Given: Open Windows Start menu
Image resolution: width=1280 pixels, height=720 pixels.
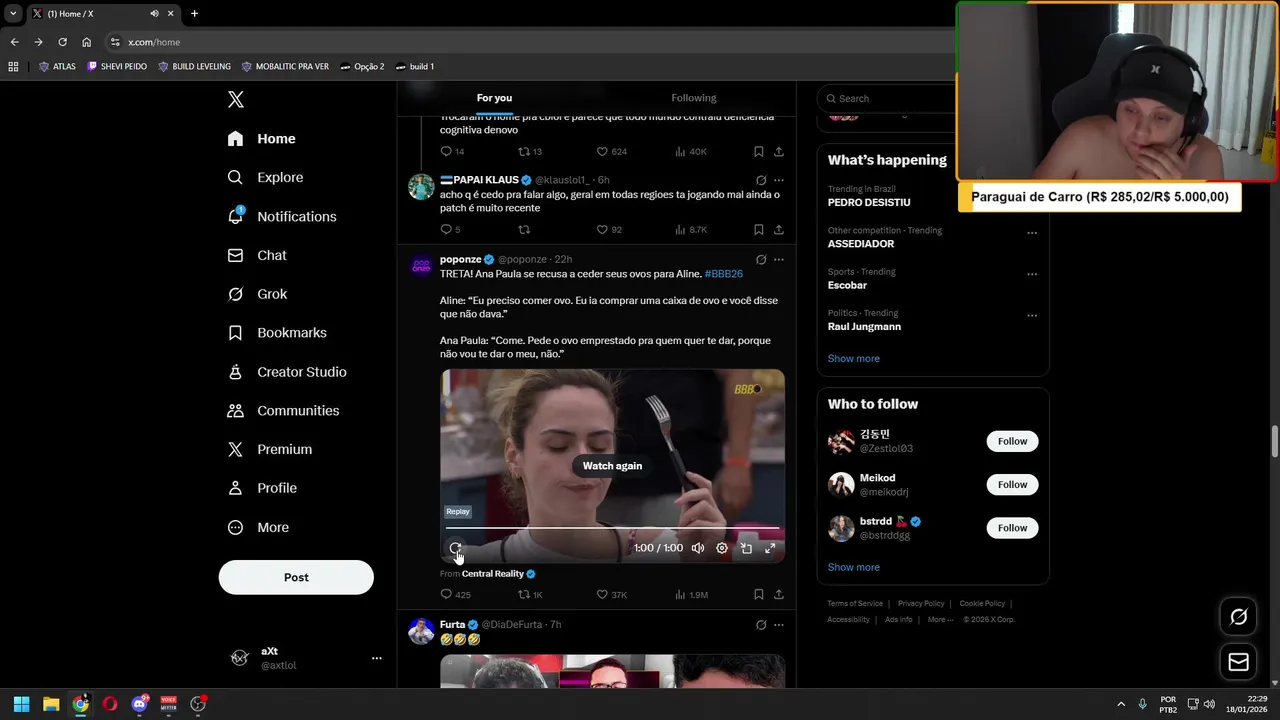Looking at the screenshot, I should 21,704.
